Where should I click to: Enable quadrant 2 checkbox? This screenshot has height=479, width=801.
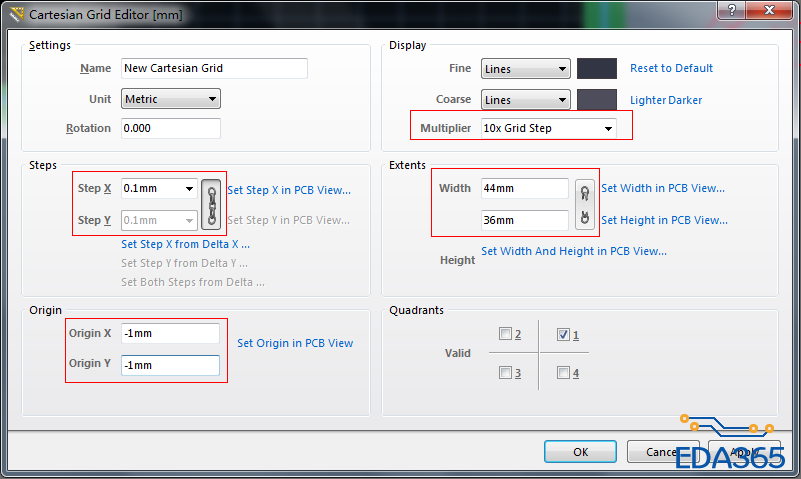coord(506,334)
